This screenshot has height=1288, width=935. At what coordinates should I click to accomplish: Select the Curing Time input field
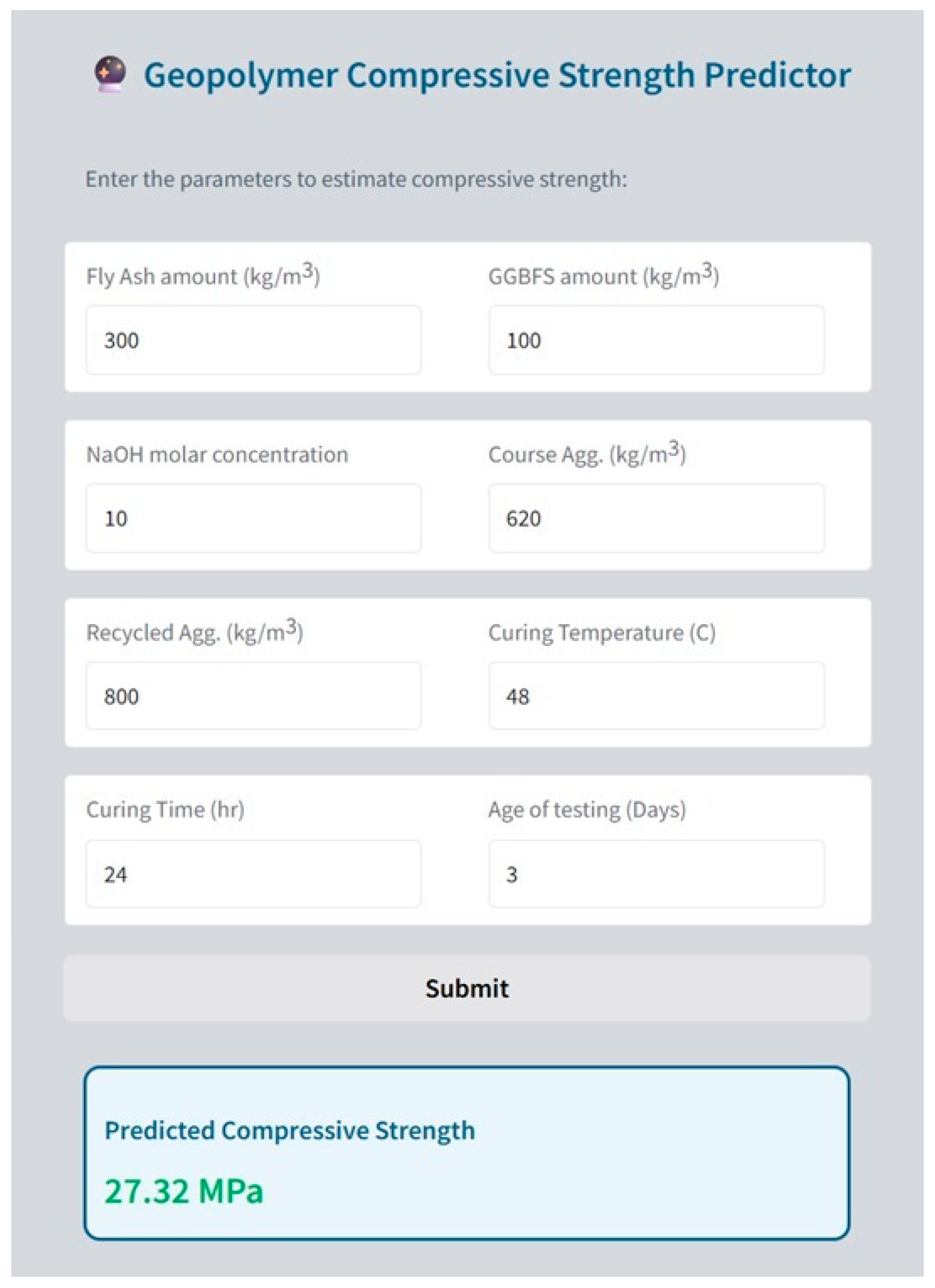click(x=254, y=874)
